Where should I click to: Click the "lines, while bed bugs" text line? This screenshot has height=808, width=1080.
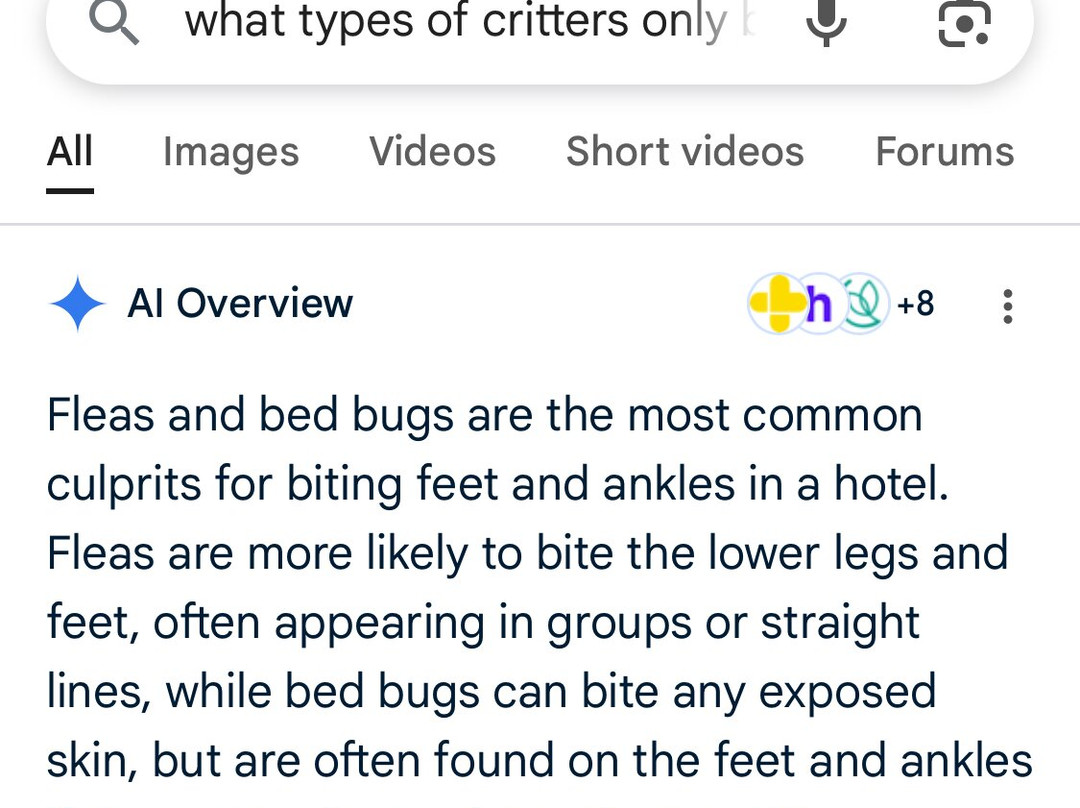(491, 692)
